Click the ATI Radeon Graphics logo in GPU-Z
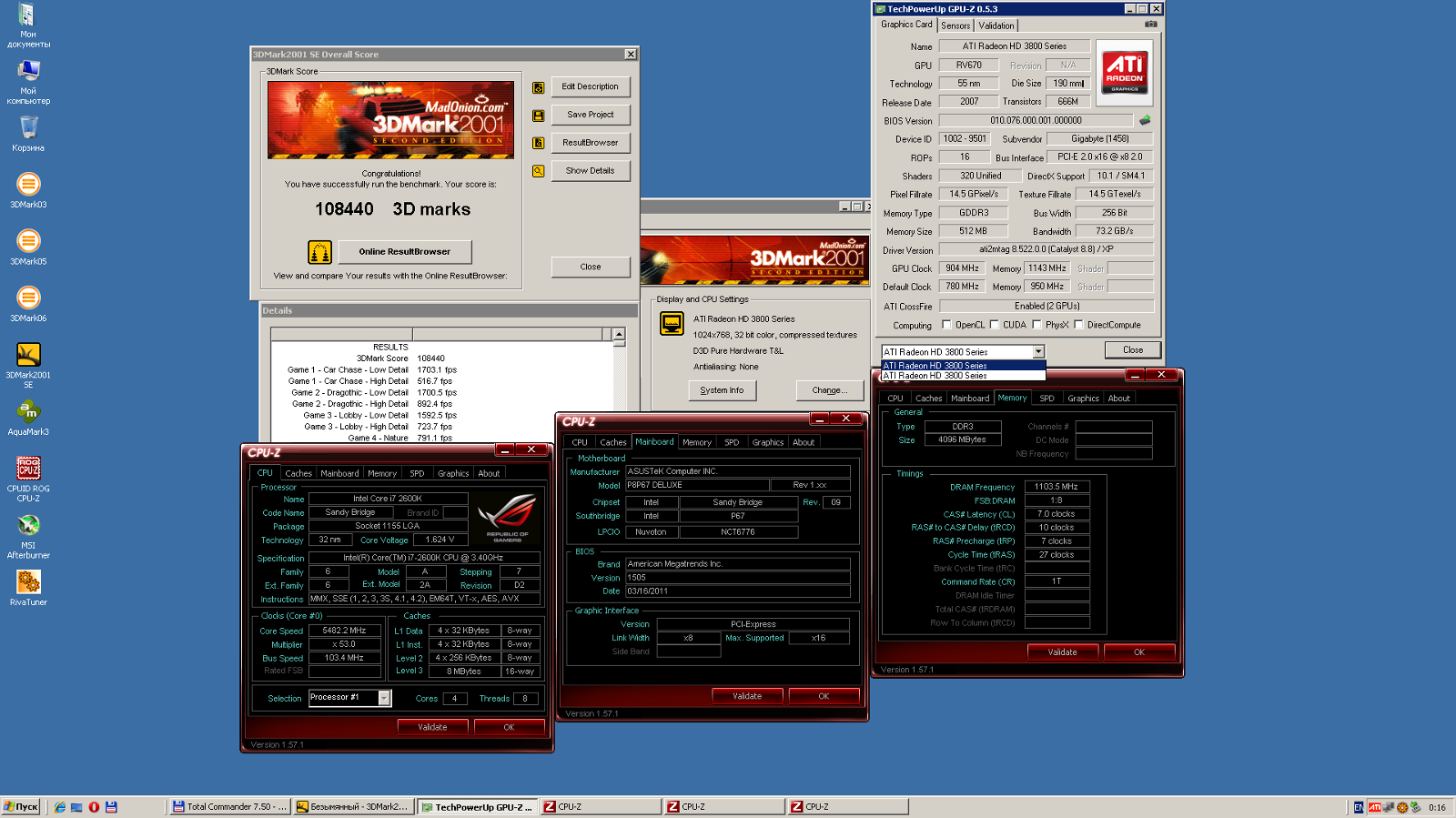Viewport: 1456px width, 818px height. 1125,73
